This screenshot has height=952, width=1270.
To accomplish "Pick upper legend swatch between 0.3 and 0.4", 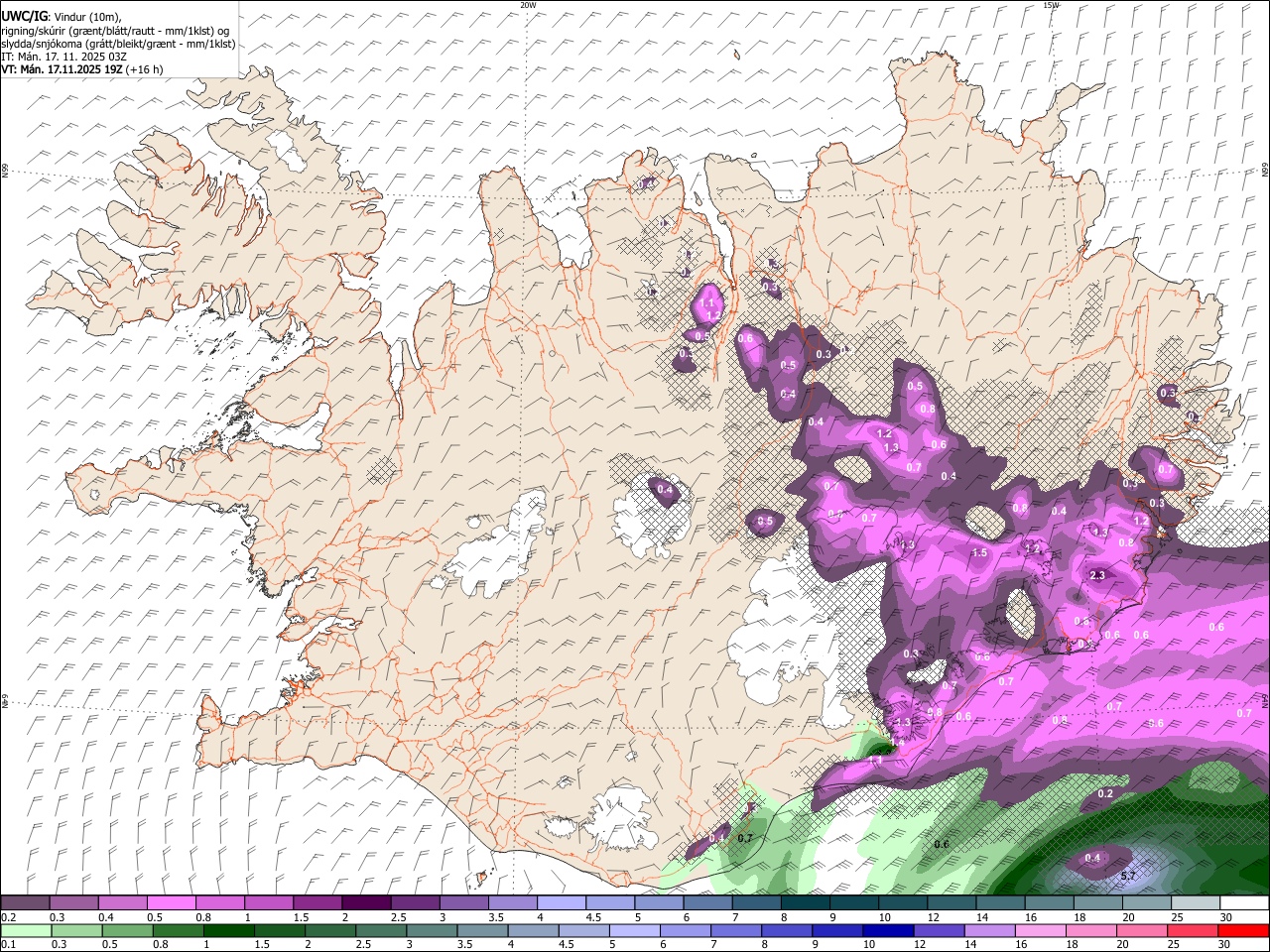I will tap(73, 902).
